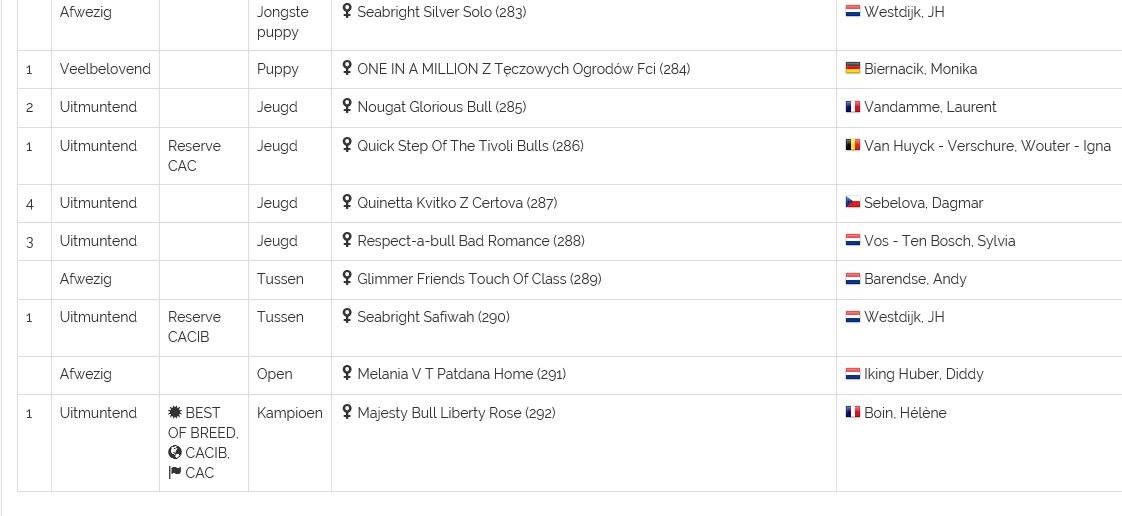Click the Dutch flag beside Barendse, Andy
The image size is (1122, 516).
tap(852, 278)
